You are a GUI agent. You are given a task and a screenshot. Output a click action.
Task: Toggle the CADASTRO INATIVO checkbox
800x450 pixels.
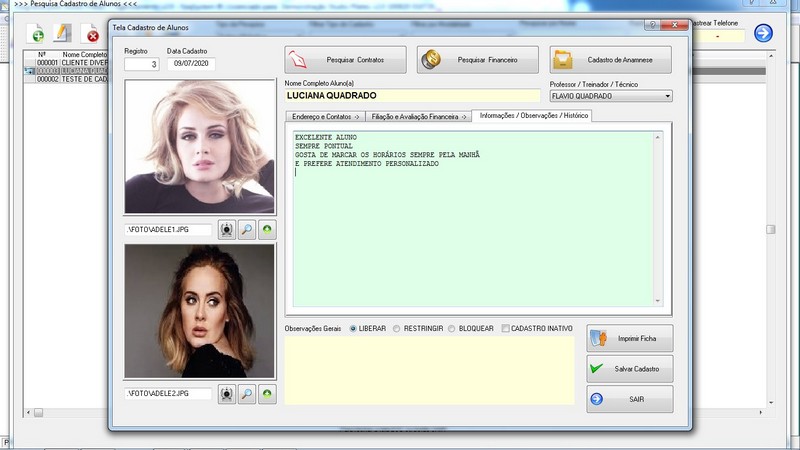[505, 329]
